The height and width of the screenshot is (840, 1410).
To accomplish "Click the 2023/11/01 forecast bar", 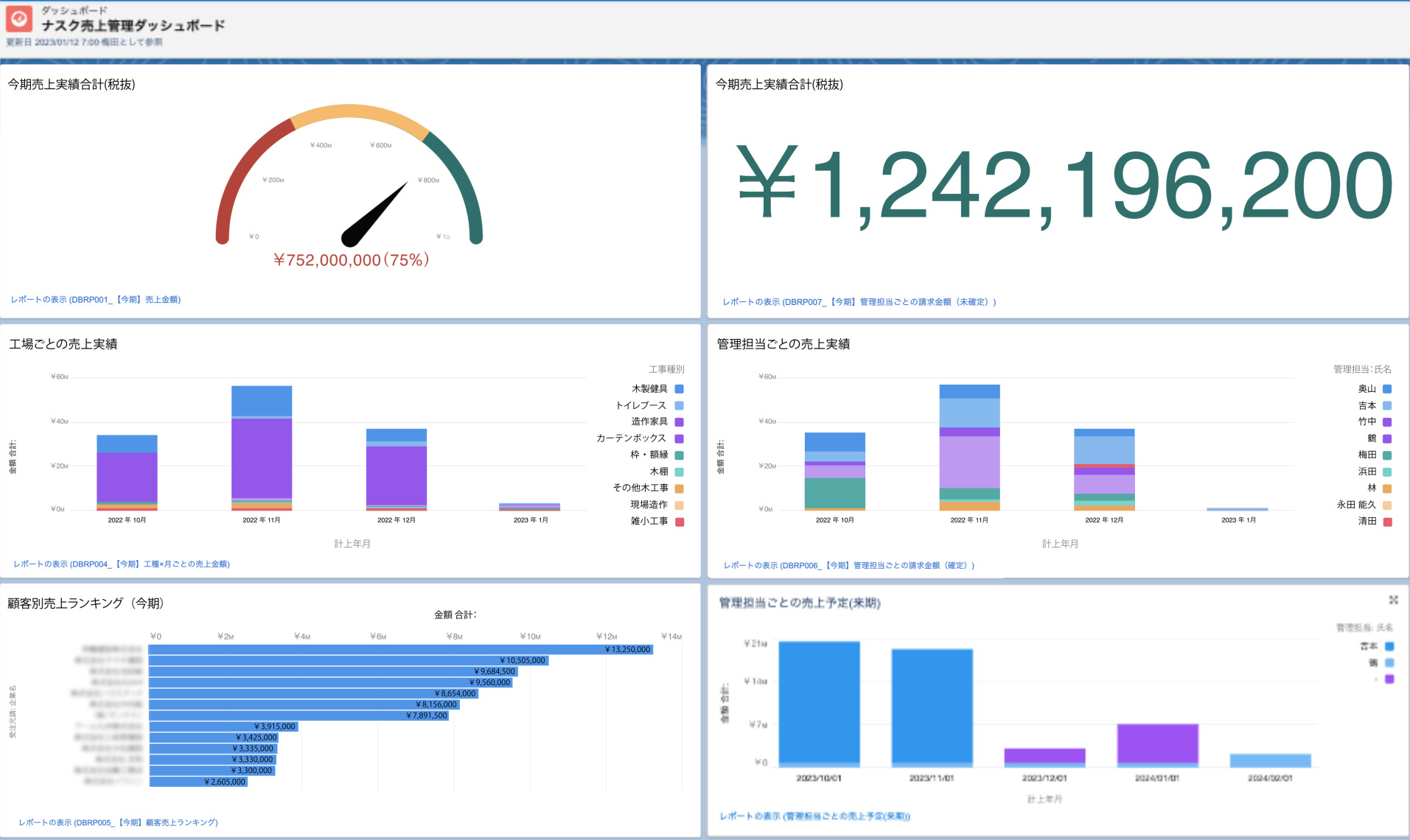I will pos(932,708).
